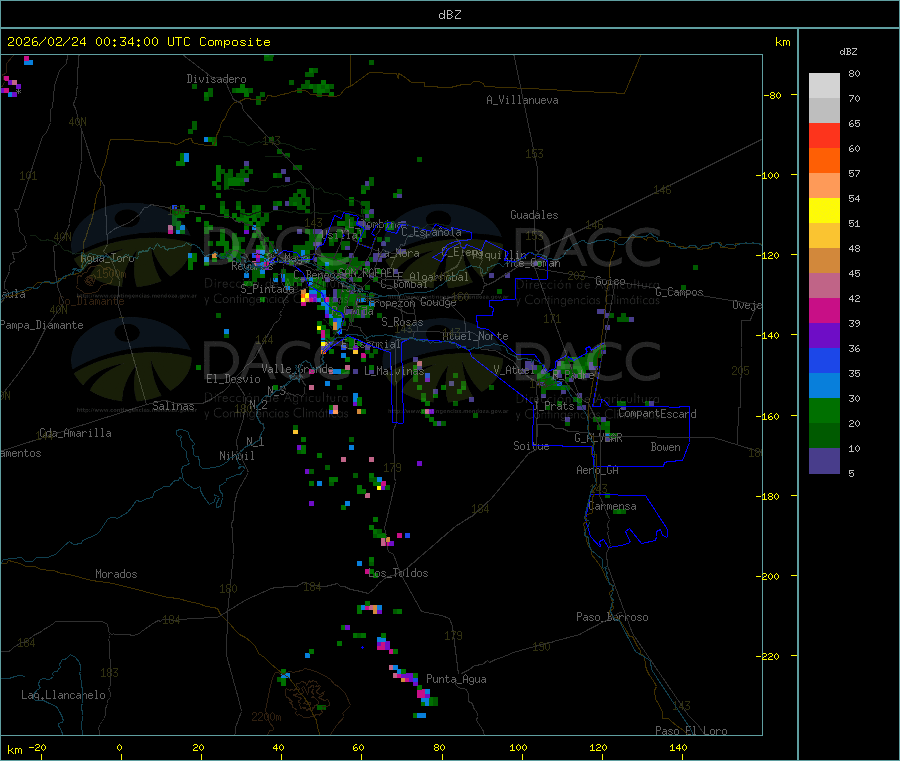Click the timestamp '2026/02/24 00:34:00 UTC Composite'

138,42
